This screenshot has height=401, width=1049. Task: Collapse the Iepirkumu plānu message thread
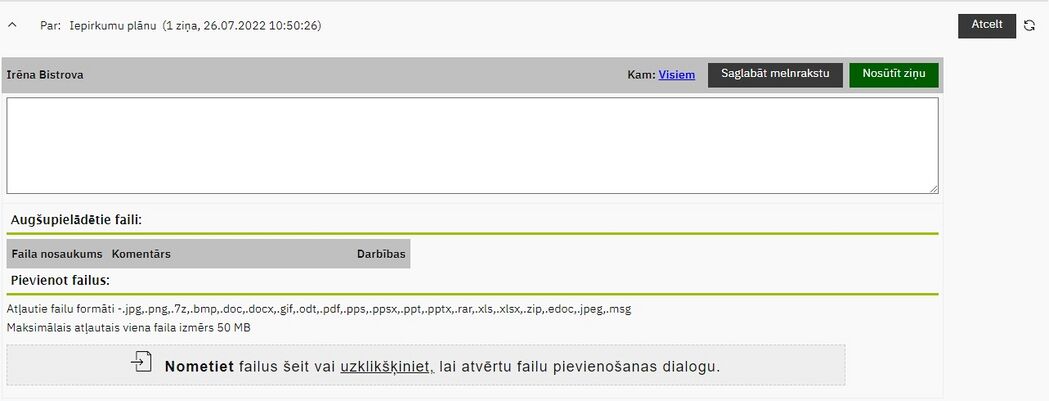point(12,25)
